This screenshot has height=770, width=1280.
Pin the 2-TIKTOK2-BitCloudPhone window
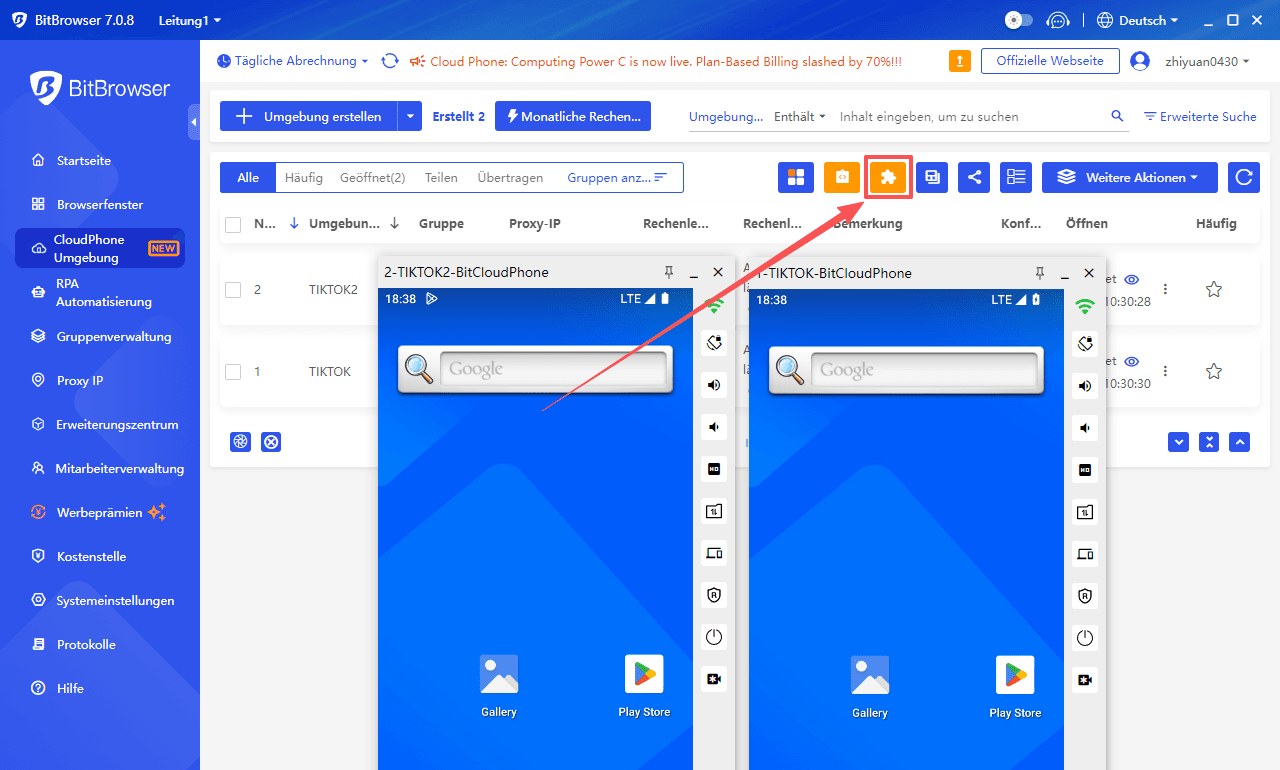(x=668, y=272)
